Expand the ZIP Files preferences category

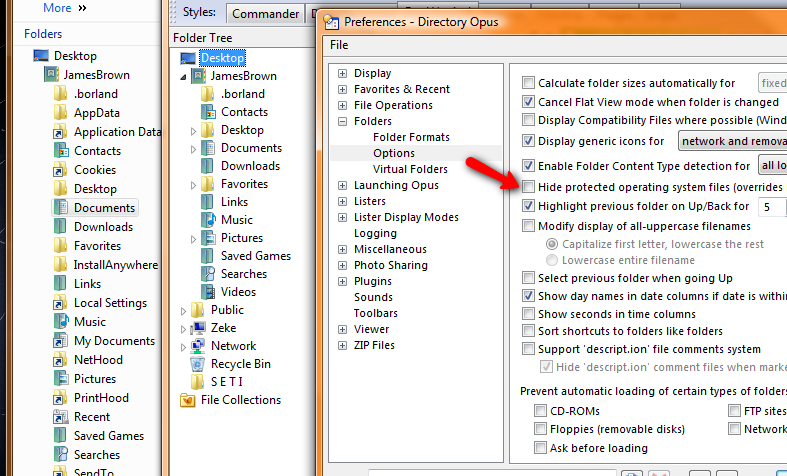(x=342, y=345)
